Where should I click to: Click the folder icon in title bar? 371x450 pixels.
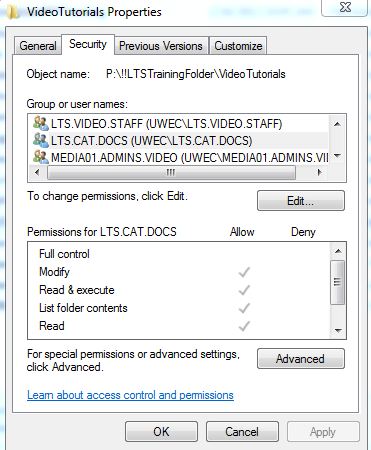coord(12,12)
